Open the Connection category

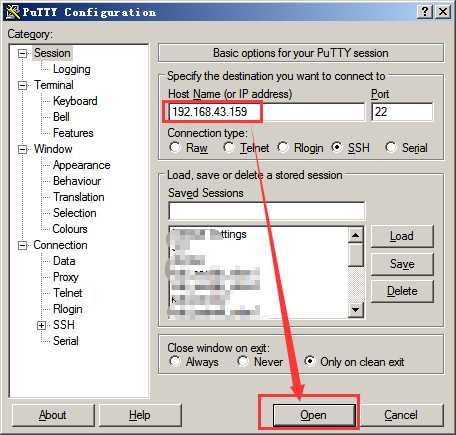[x=60, y=245]
